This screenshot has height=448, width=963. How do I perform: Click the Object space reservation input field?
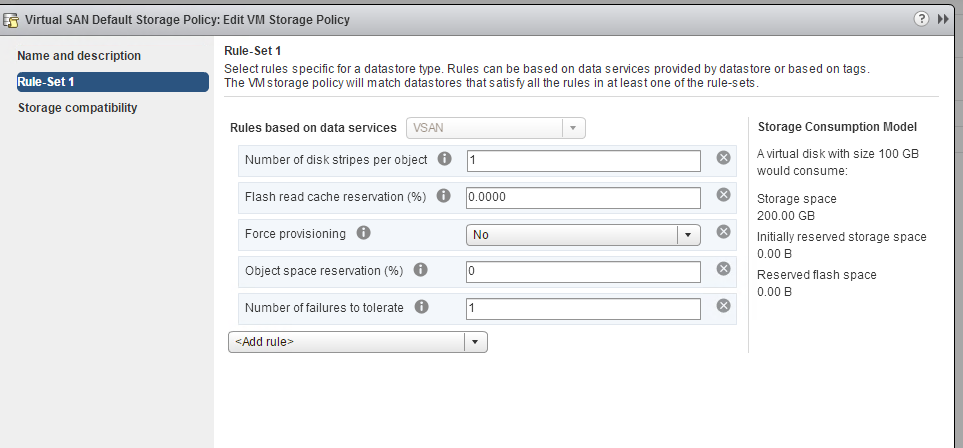click(x=583, y=272)
